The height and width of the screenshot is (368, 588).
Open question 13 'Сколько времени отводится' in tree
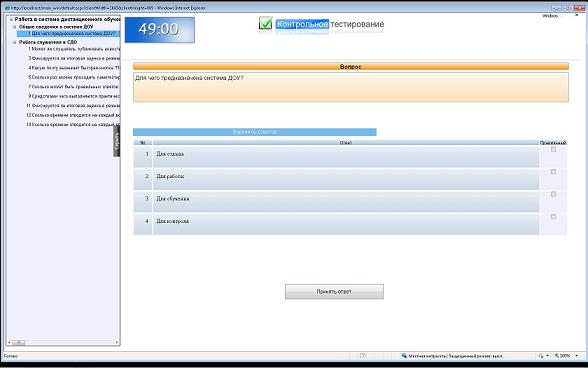coord(73,124)
